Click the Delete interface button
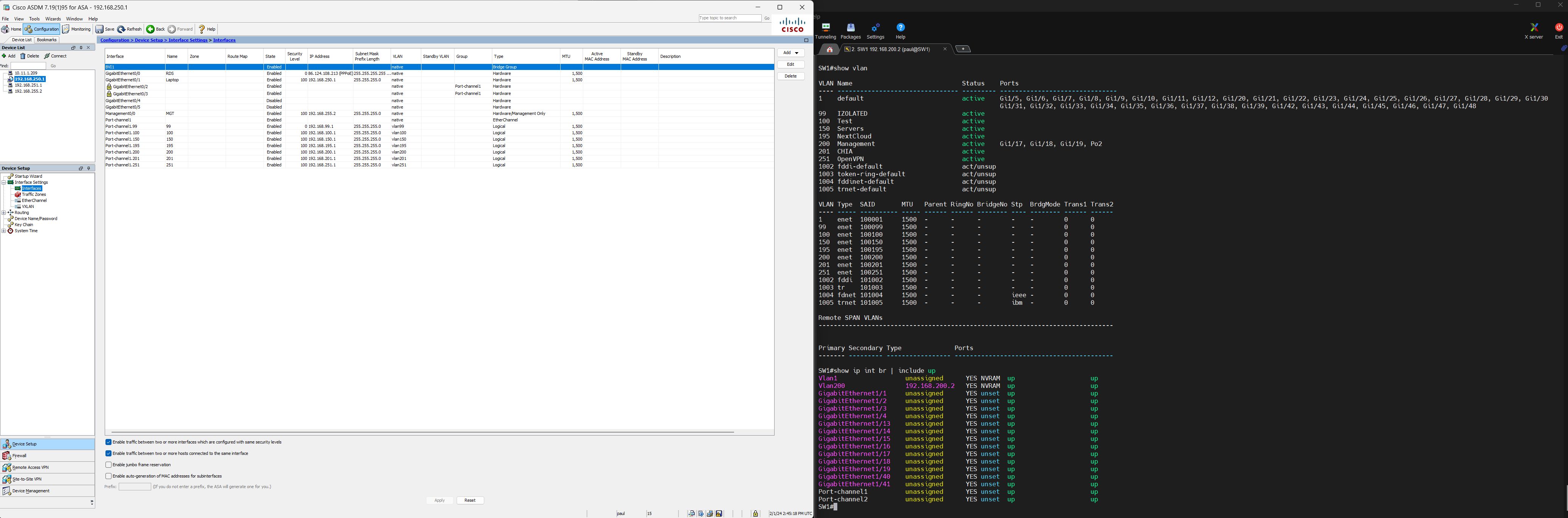Image resolution: width=1568 pixels, height=518 pixels. 791,76
